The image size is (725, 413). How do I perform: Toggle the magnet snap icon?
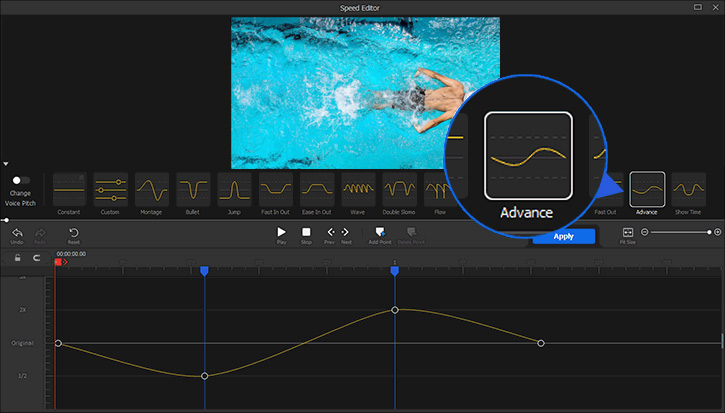37,258
